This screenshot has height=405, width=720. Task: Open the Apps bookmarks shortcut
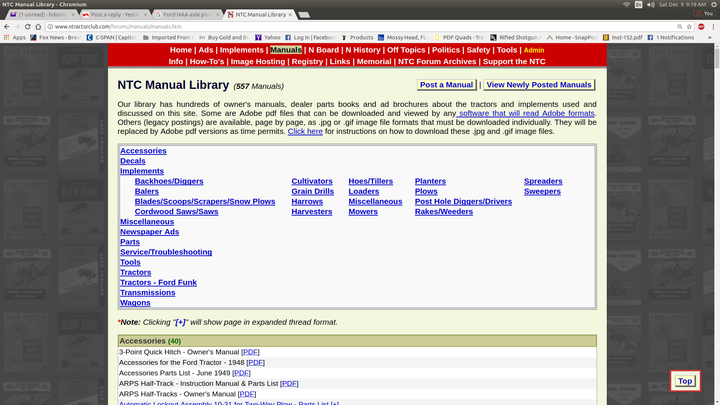pyautogui.click(x=15, y=38)
